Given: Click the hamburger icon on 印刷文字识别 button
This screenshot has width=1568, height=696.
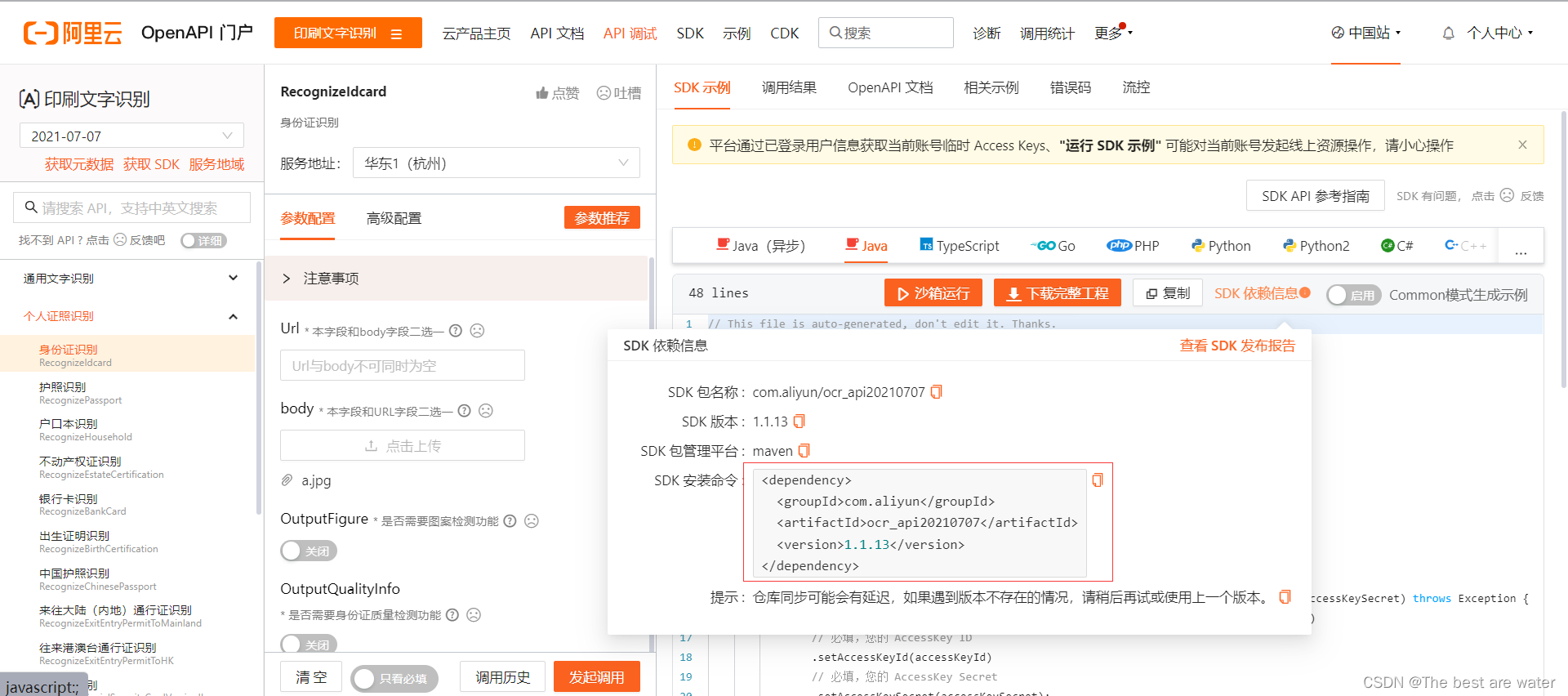Looking at the screenshot, I should 397,33.
